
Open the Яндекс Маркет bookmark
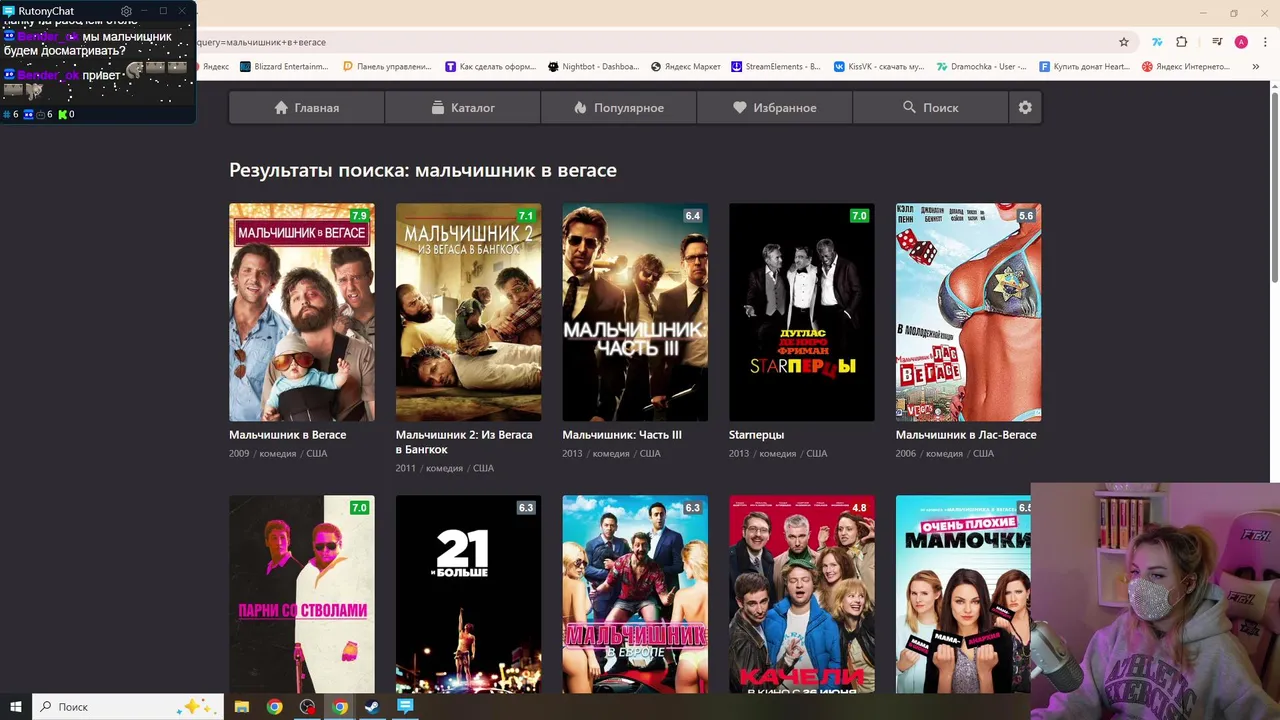(x=686, y=67)
